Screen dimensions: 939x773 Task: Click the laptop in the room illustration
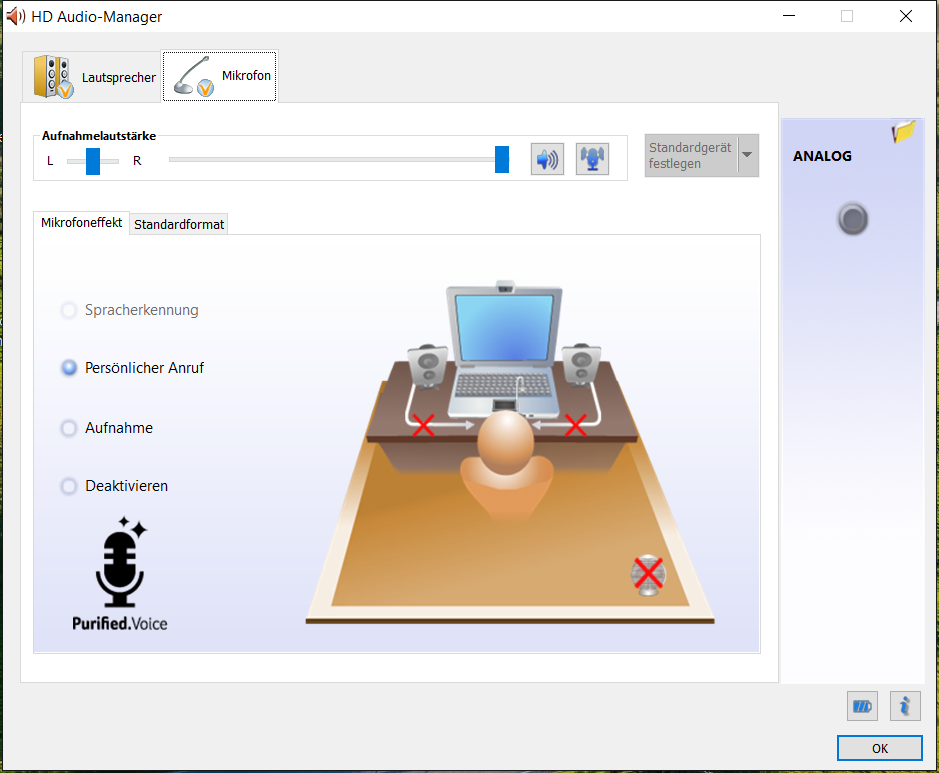pos(504,347)
